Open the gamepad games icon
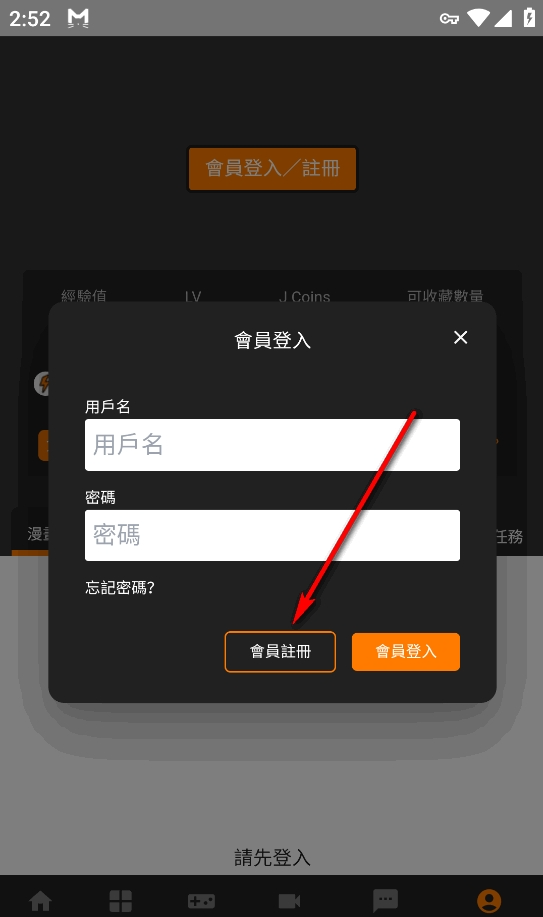Image resolution: width=543 pixels, height=917 pixels. click(x=201, y=901)
